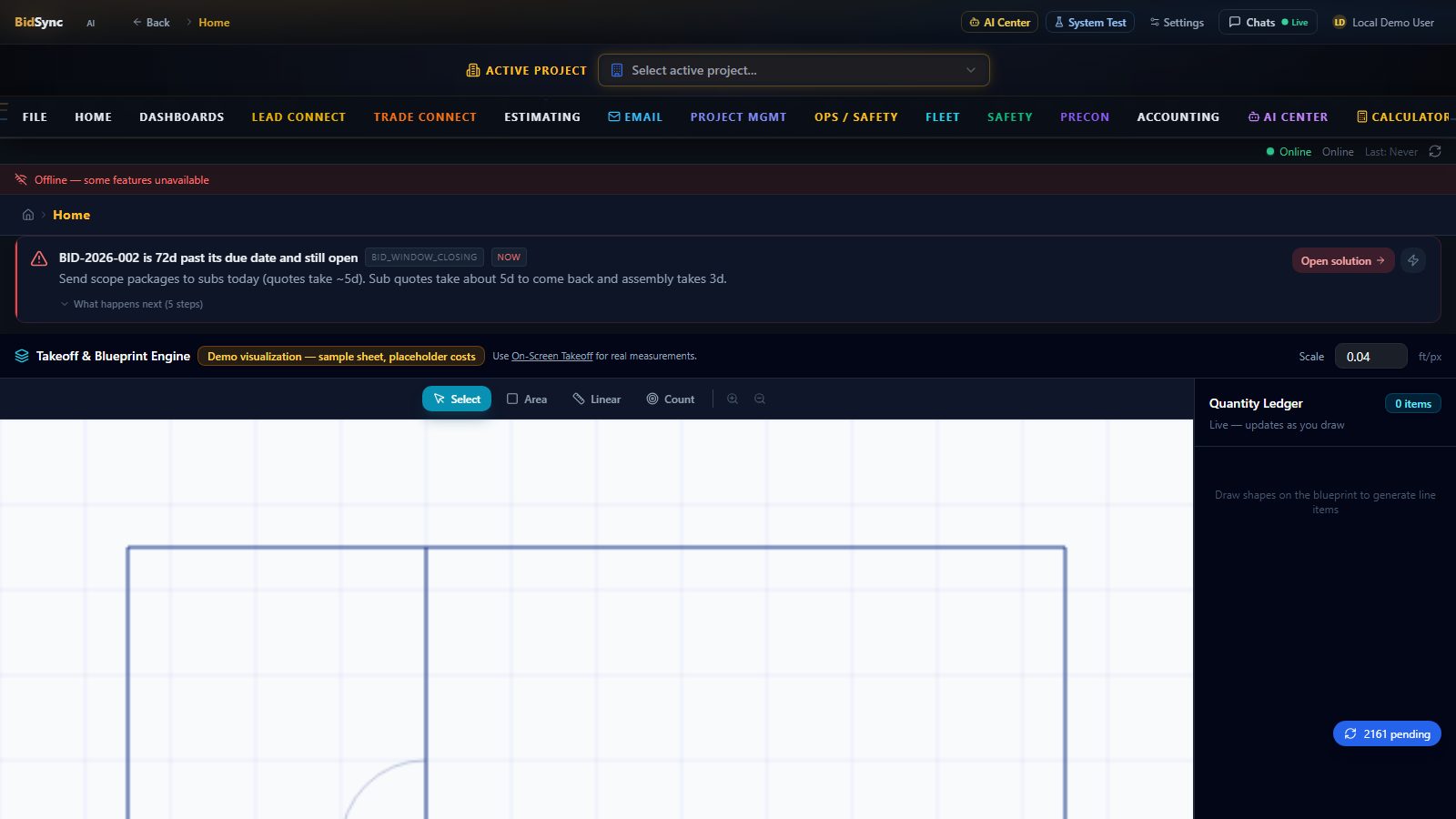
Task: Click the sync refresh icon beside Last: Never
Action: 1435,151
